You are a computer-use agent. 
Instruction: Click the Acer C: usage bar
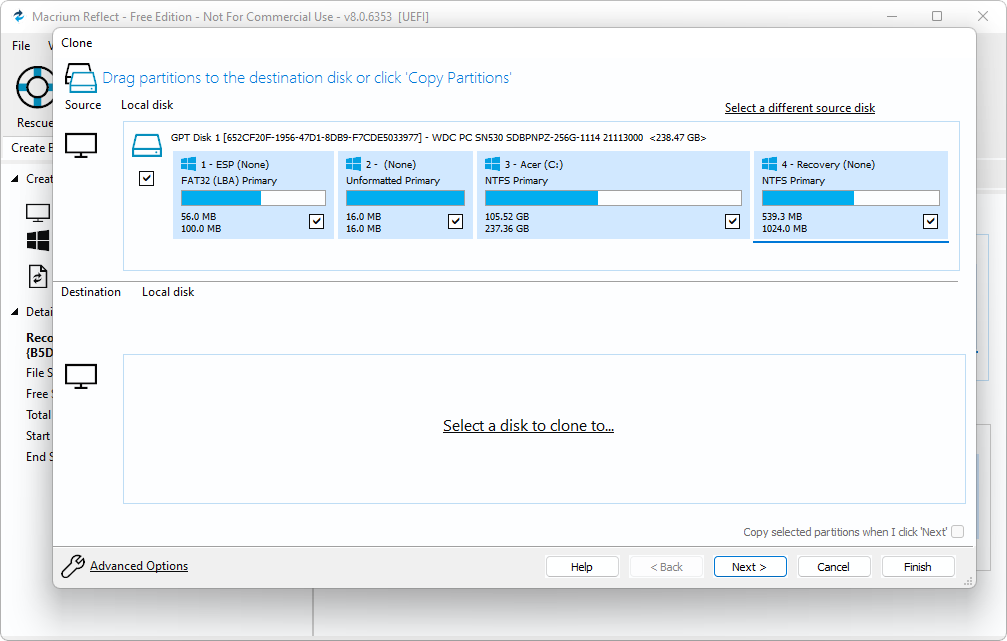tap(612, 198)
